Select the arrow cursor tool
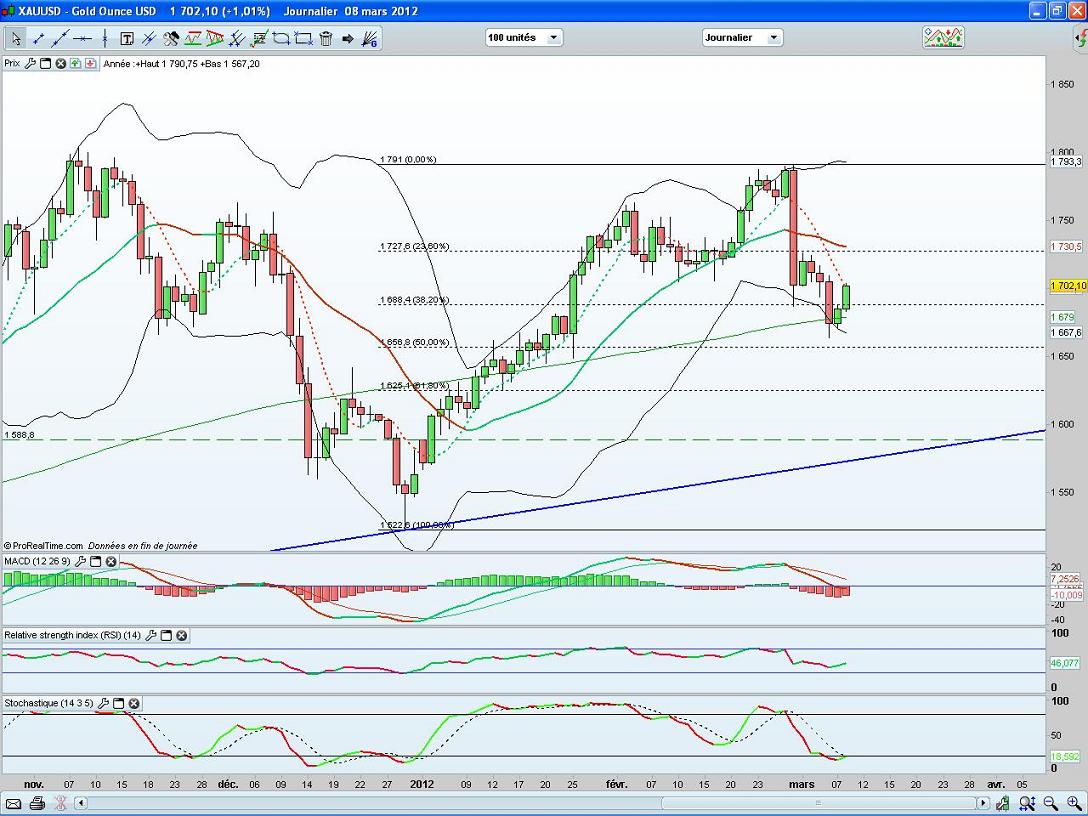The width and height of the screenshot is (1088, 816). tap(16, 39)
